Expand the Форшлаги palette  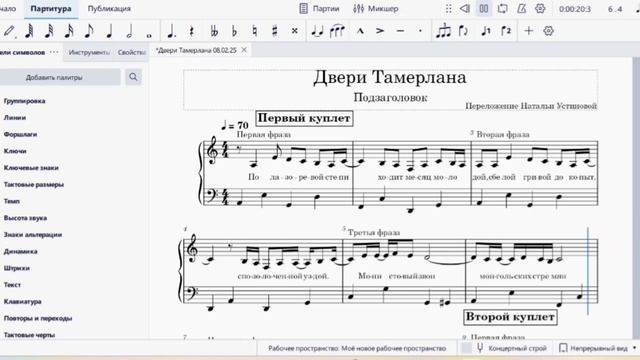click(x=20, y=134)
